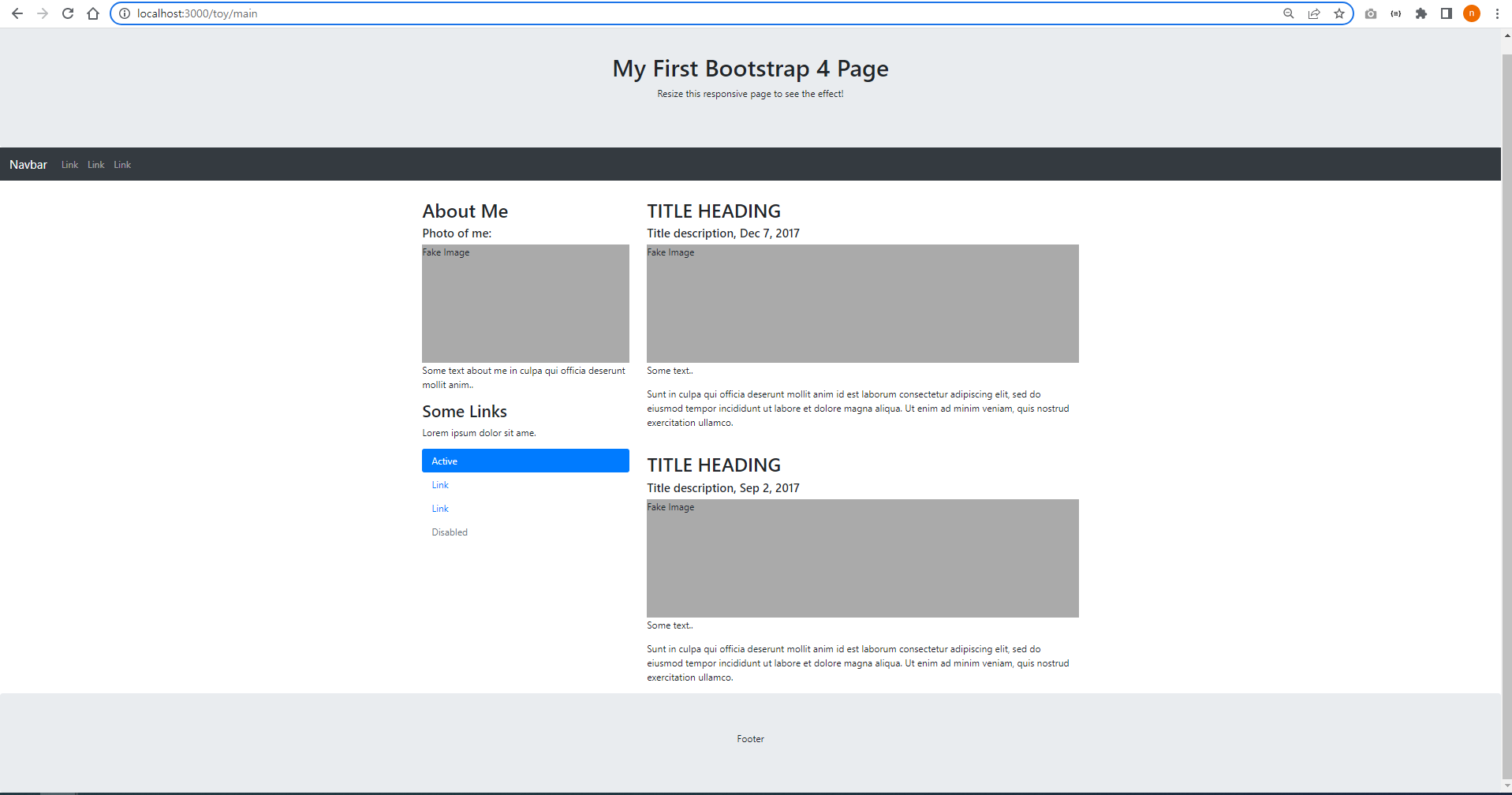Open the camera screenshot extension
The width and height of the screenshot is (1512, 795).
[x=1371, y=13]
